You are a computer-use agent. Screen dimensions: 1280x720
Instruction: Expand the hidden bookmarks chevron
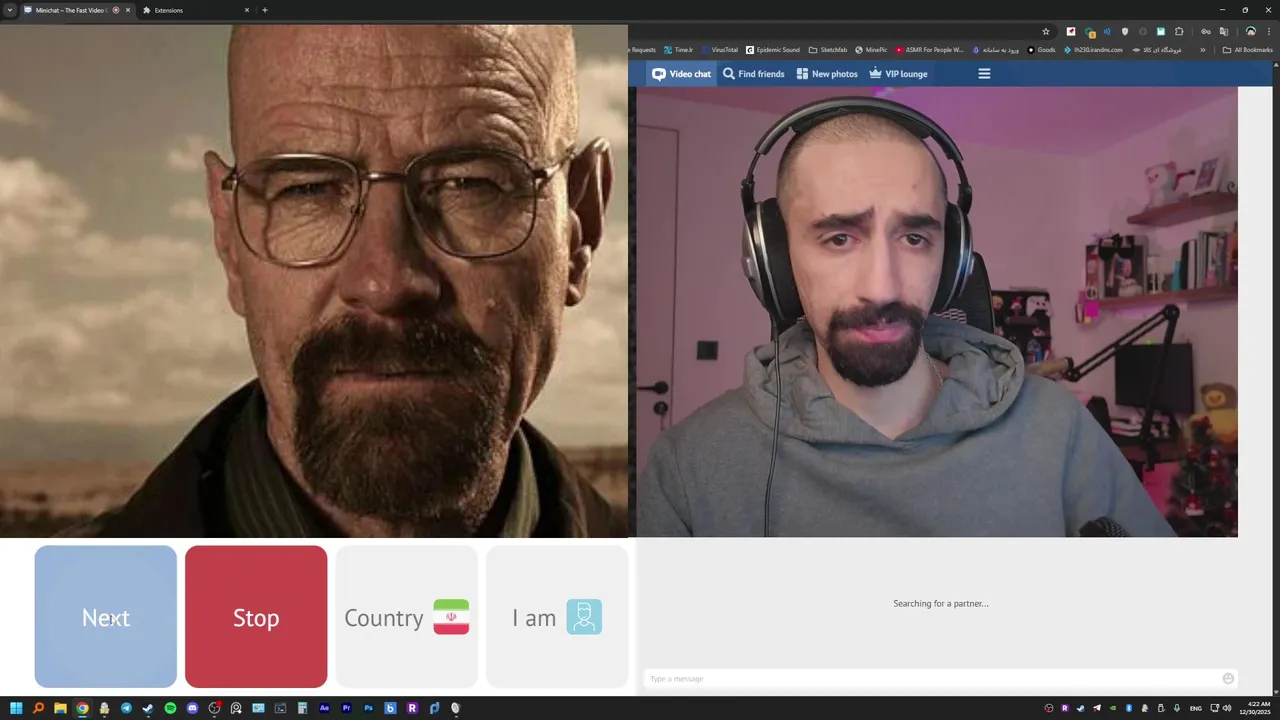1203,50
